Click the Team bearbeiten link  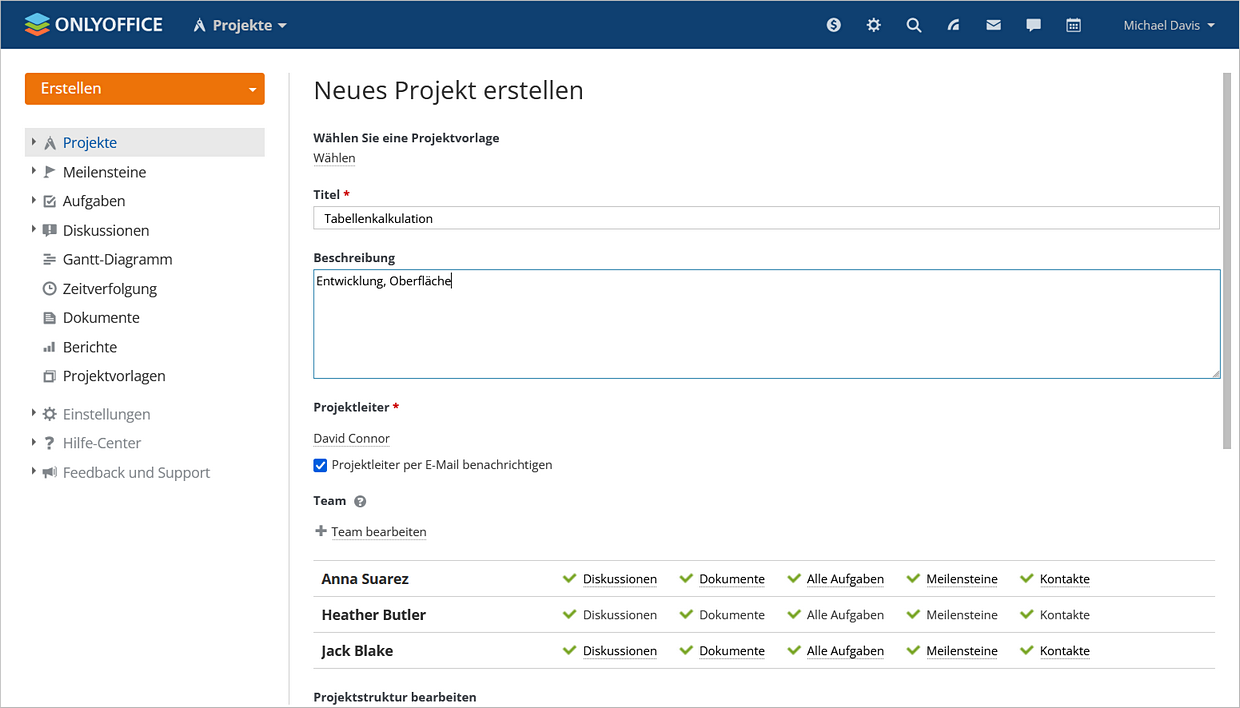coord(379,532)
